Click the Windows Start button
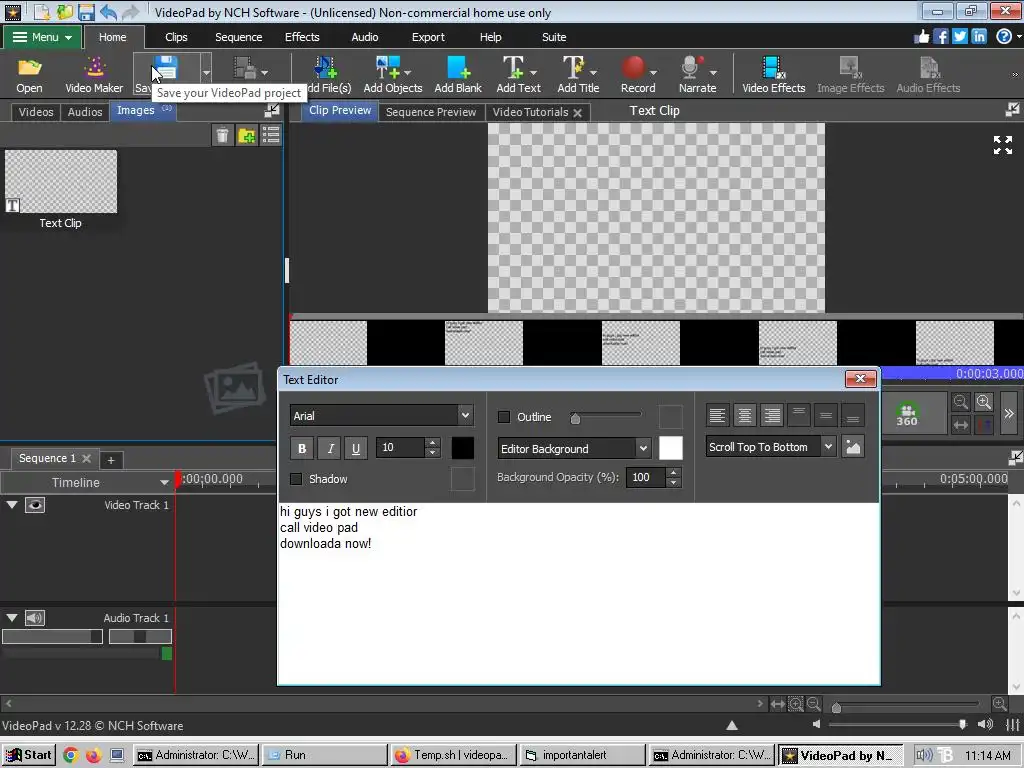This screenshot has height=768, width=1024. pyautogui.click(x=28, y=755)
